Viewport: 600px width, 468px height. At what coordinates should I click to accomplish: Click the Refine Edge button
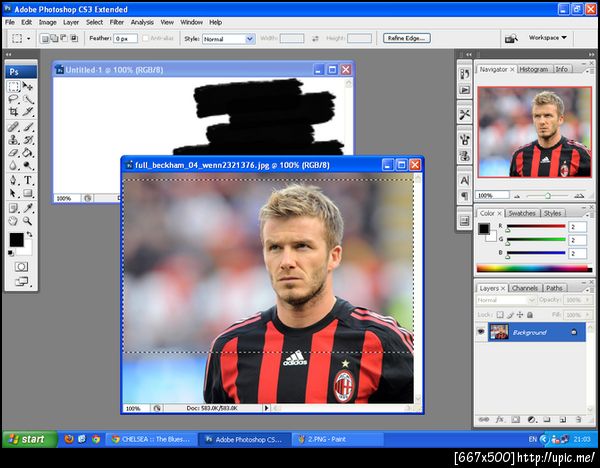406,38
